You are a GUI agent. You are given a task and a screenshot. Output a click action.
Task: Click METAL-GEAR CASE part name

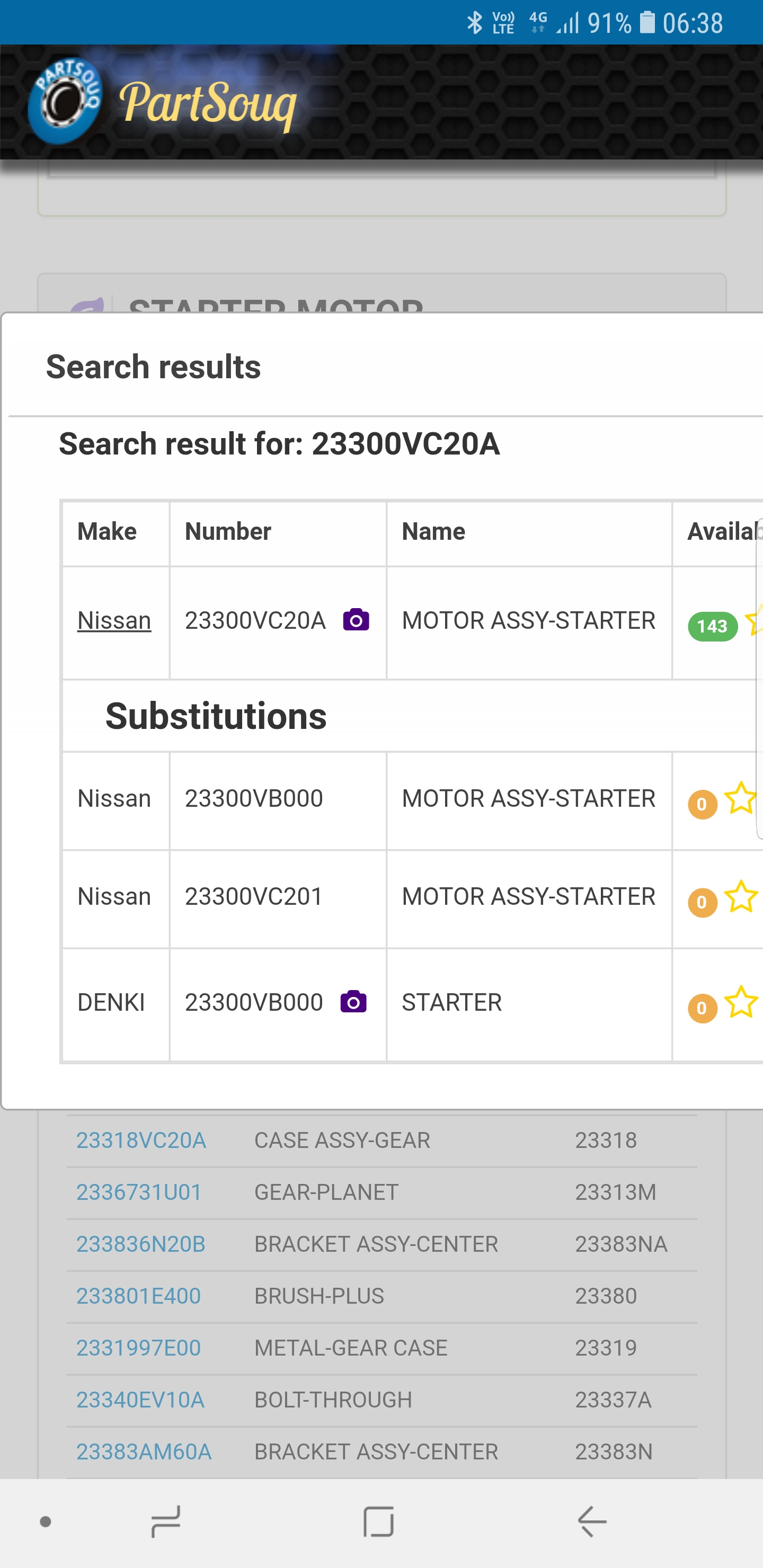(351, 1348)
